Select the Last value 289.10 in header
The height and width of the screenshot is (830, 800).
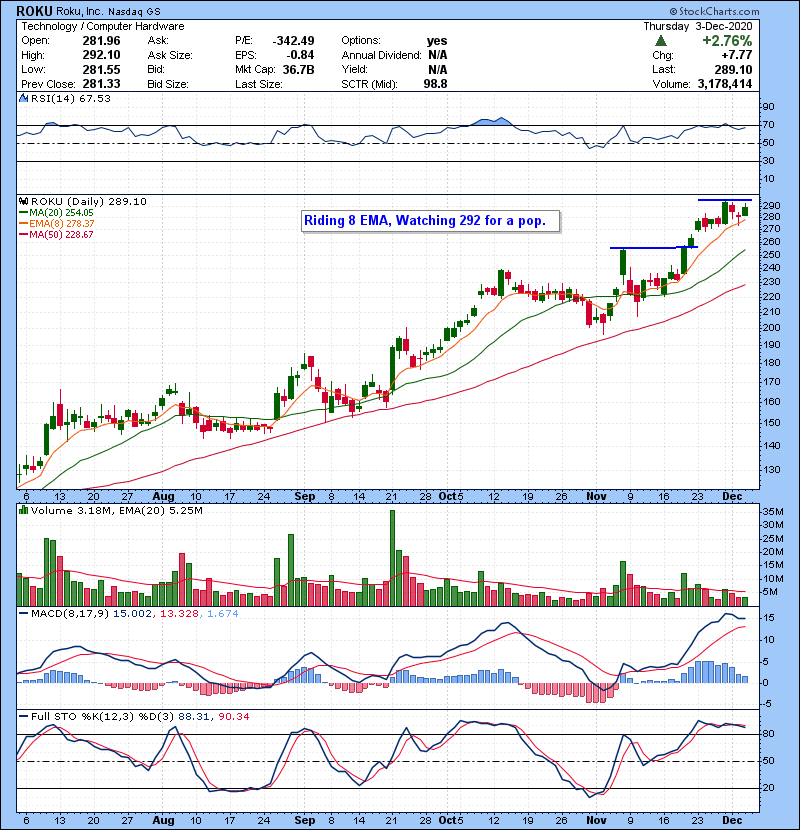click(x=733, y=69)
